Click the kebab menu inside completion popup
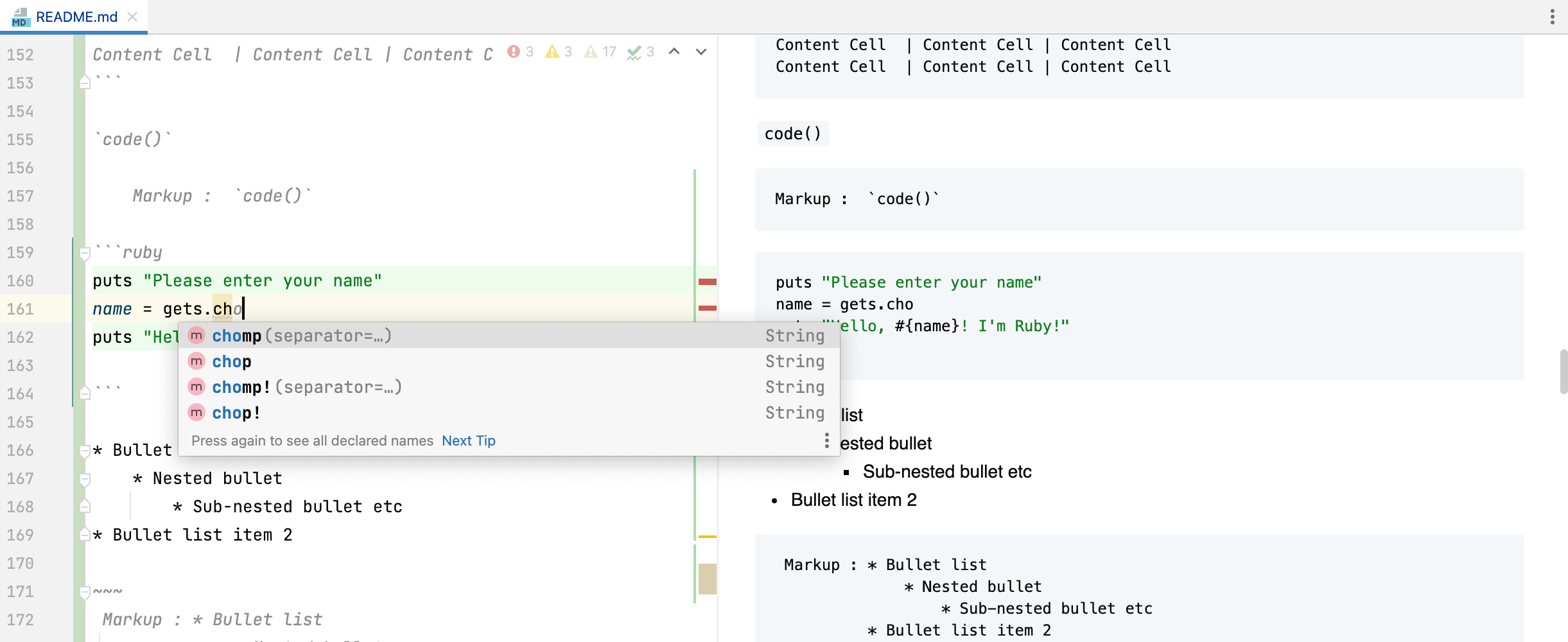Screen dimensions: 1568x642 point(826,440)
